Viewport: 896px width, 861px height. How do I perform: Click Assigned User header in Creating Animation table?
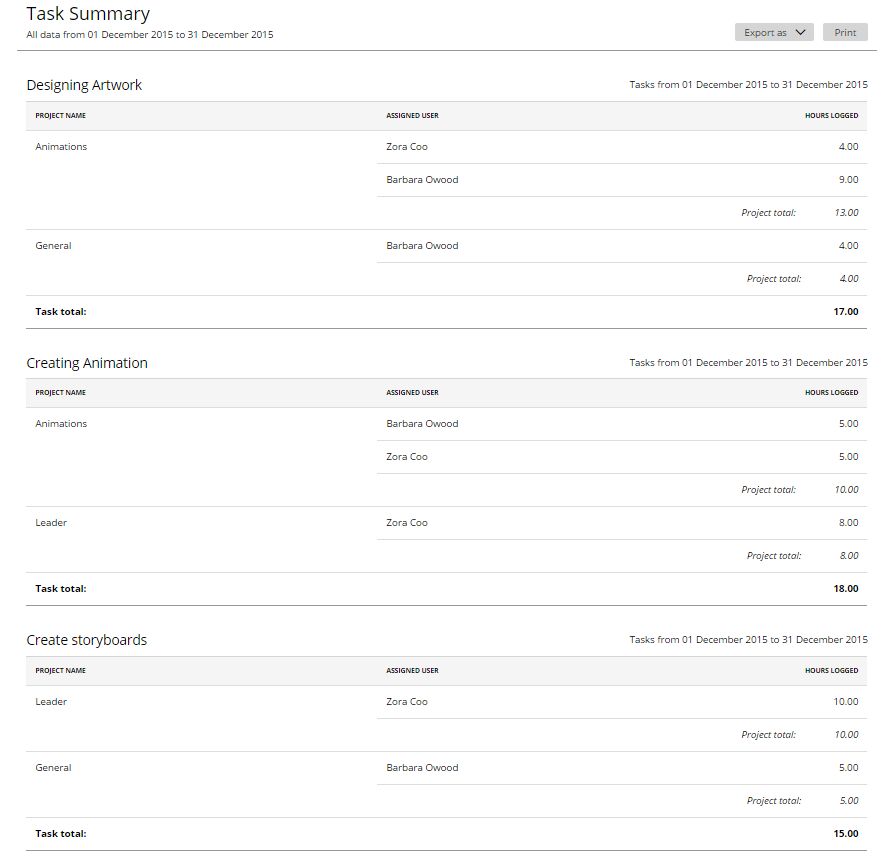(412, 393)
